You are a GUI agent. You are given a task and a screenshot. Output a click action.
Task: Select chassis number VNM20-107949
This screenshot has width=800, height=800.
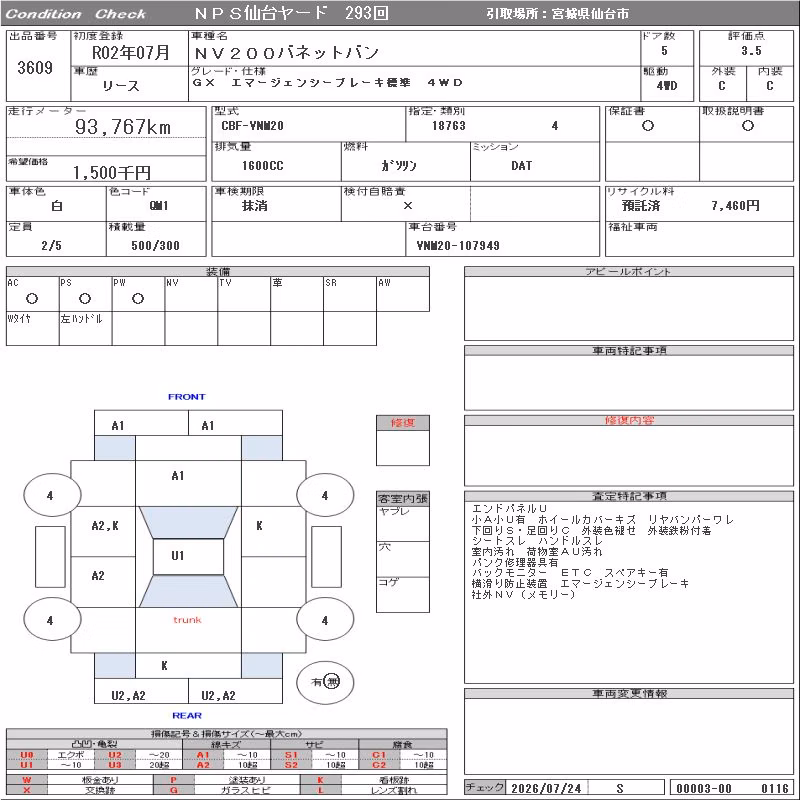pyautogui.click(x=458, y=245)
